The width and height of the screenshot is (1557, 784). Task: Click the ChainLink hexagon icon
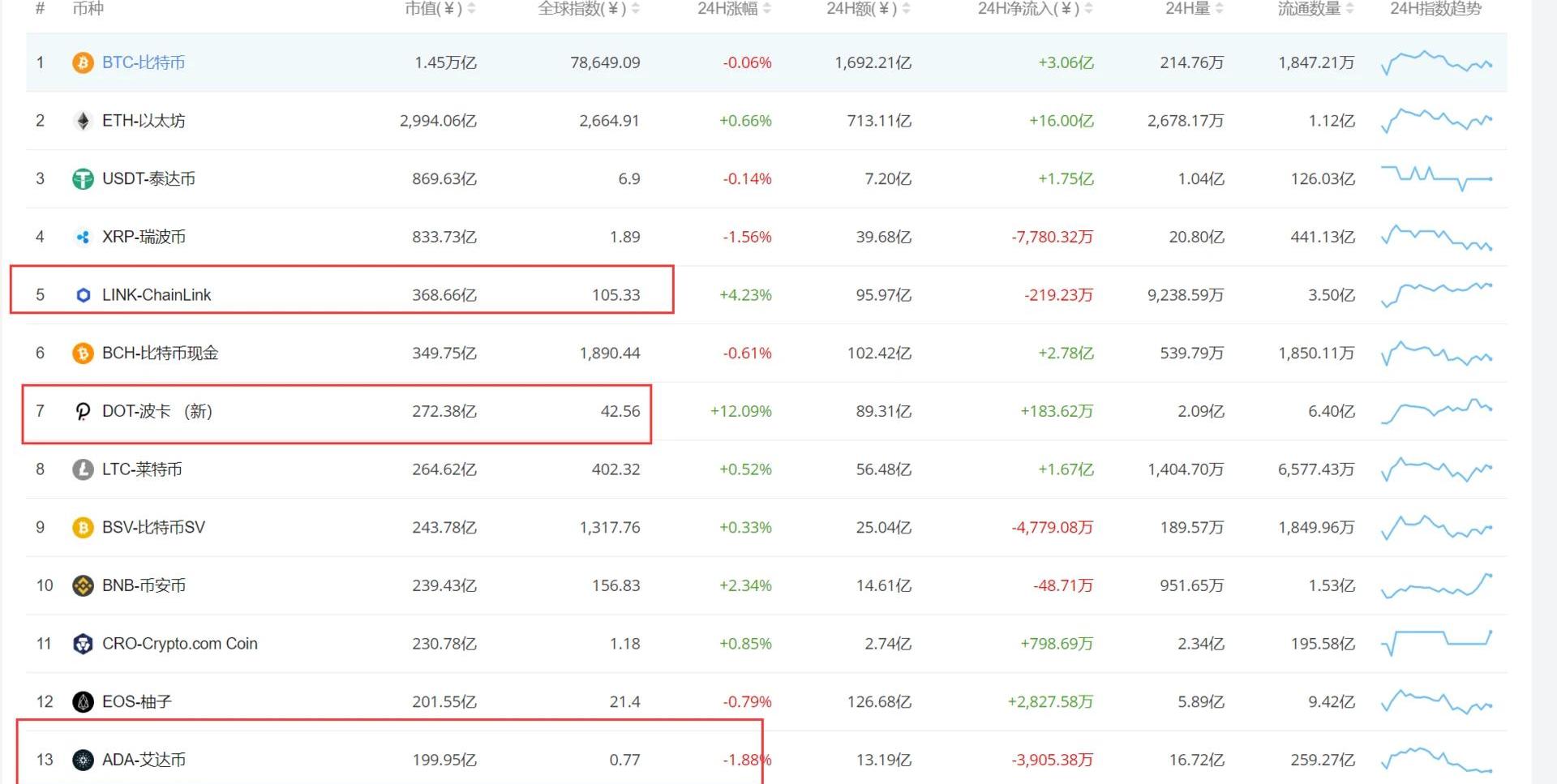pyautogui.click(x=83, y=295)
